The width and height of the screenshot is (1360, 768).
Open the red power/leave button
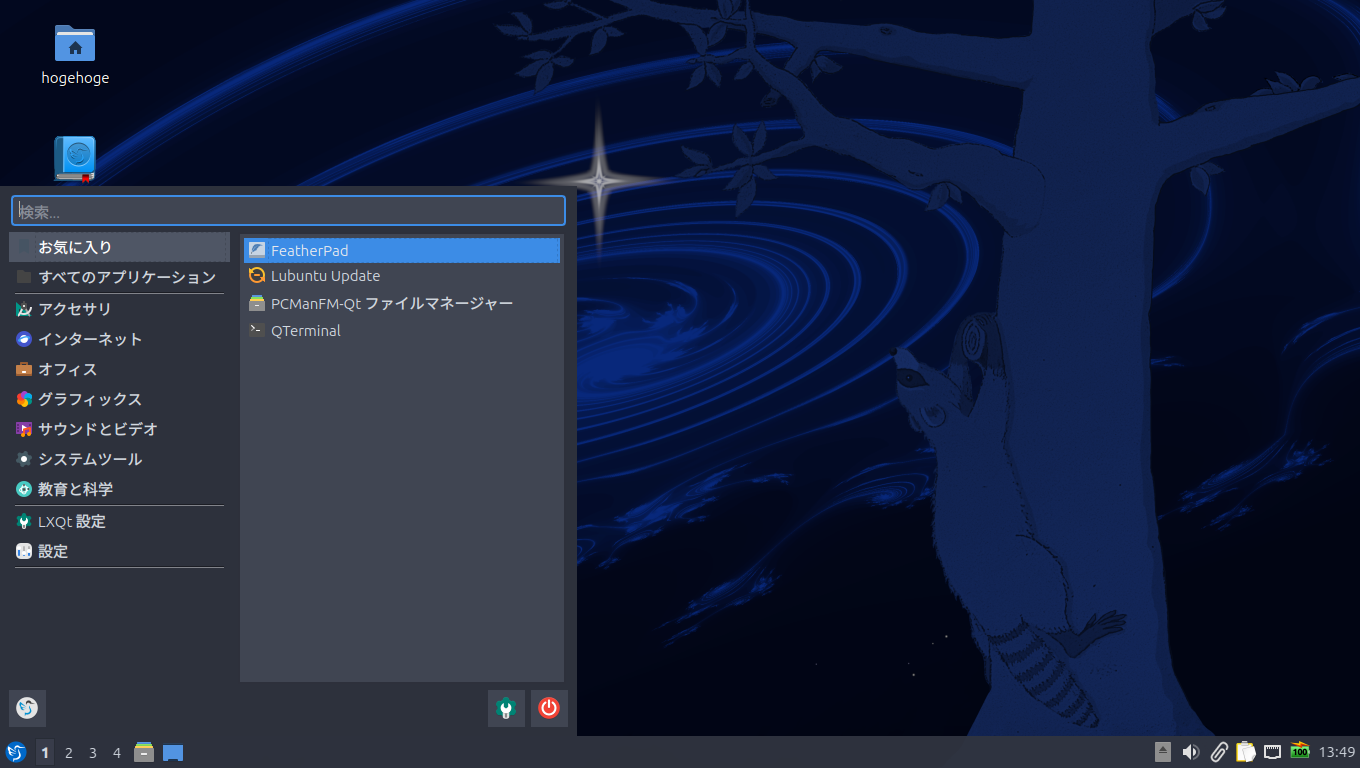tap(549, 708)
